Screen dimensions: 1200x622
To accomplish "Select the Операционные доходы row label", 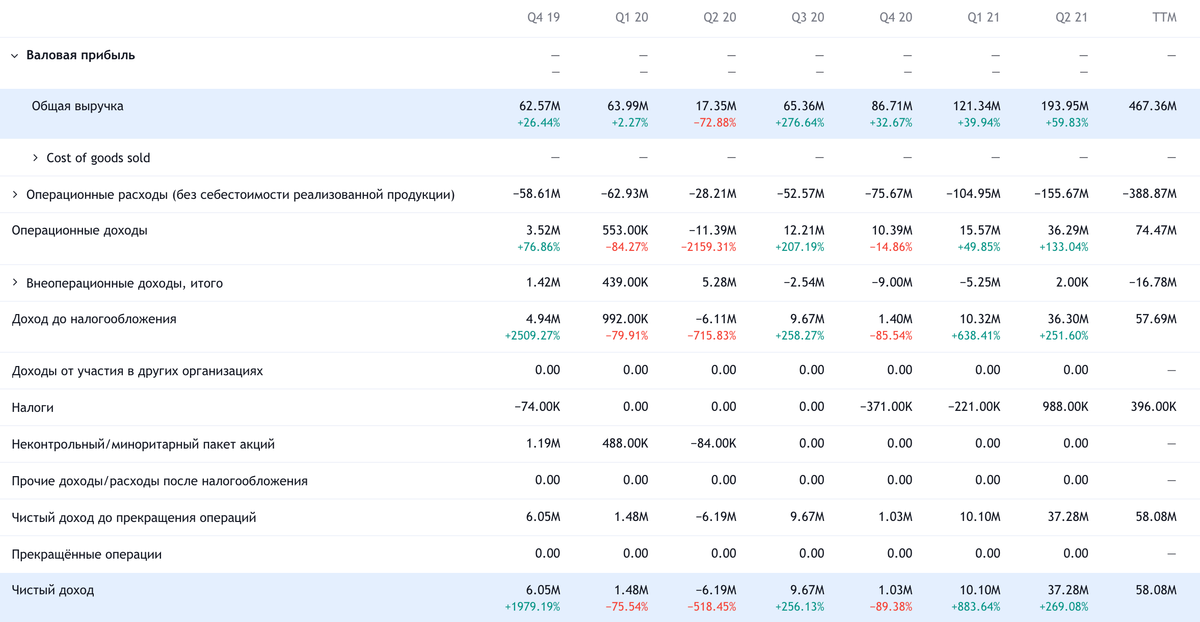I will (x=79, y=230).
